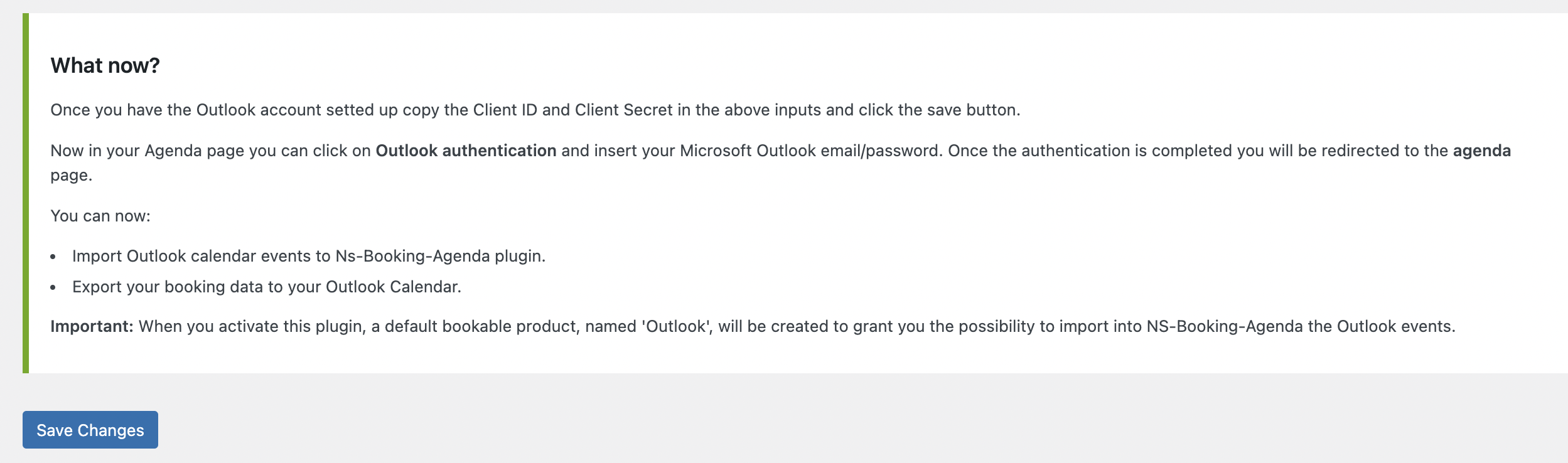The width and height of the screenshot is (1568, 463).
Task: Click the word 'page.' on the wrapped line
Action: click(x=72, y=176)
